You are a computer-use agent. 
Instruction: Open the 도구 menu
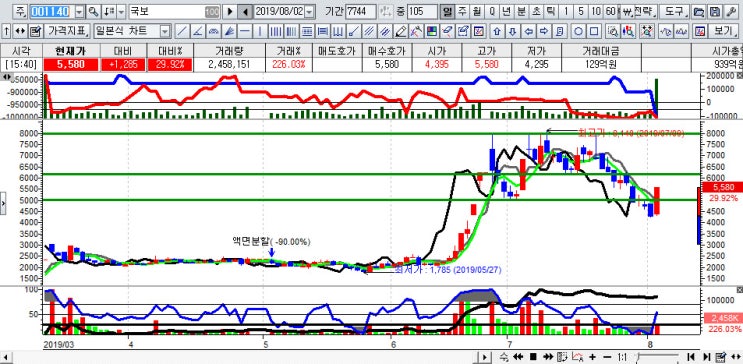pos(674,11)
